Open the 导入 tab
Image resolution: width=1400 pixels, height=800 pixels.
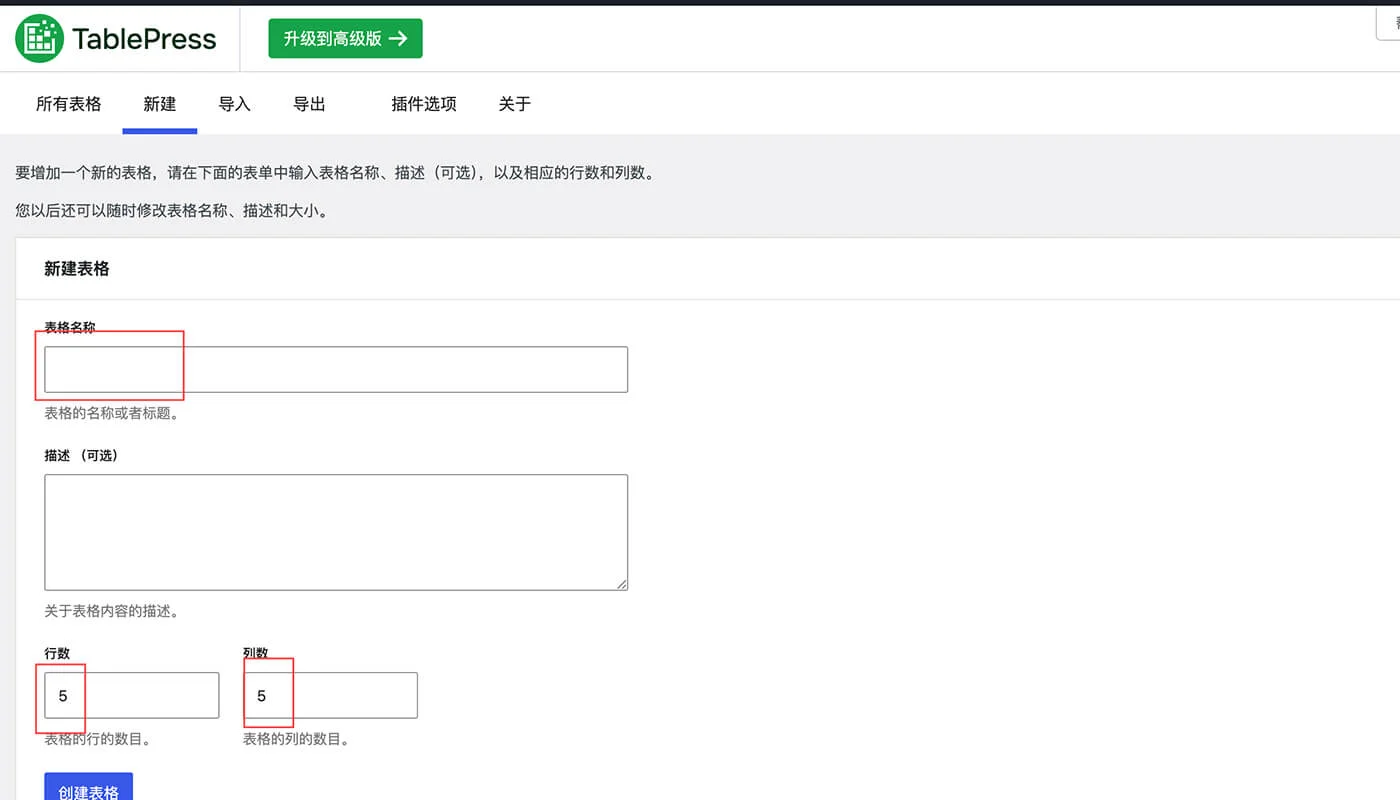click(x=234, y=103)
